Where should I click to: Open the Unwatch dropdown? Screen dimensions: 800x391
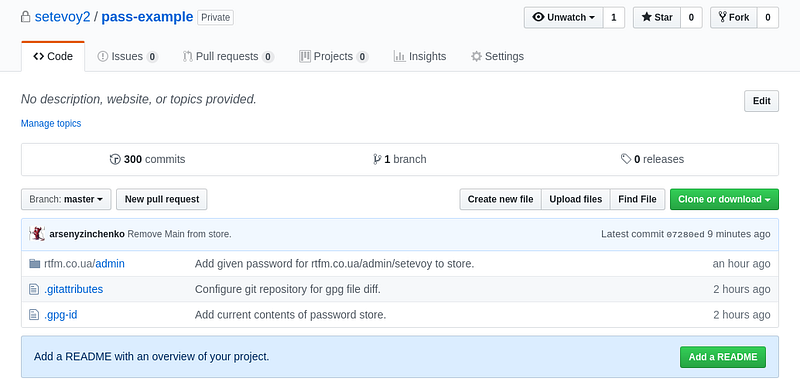563,17
